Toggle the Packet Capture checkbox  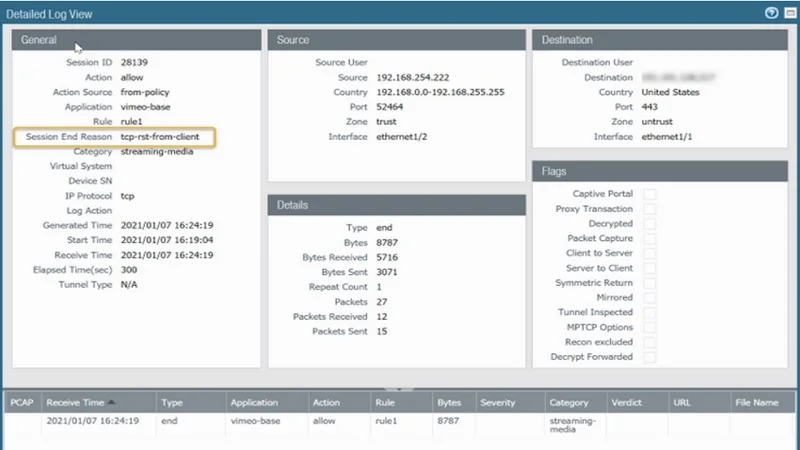click(x=649, y=238)
